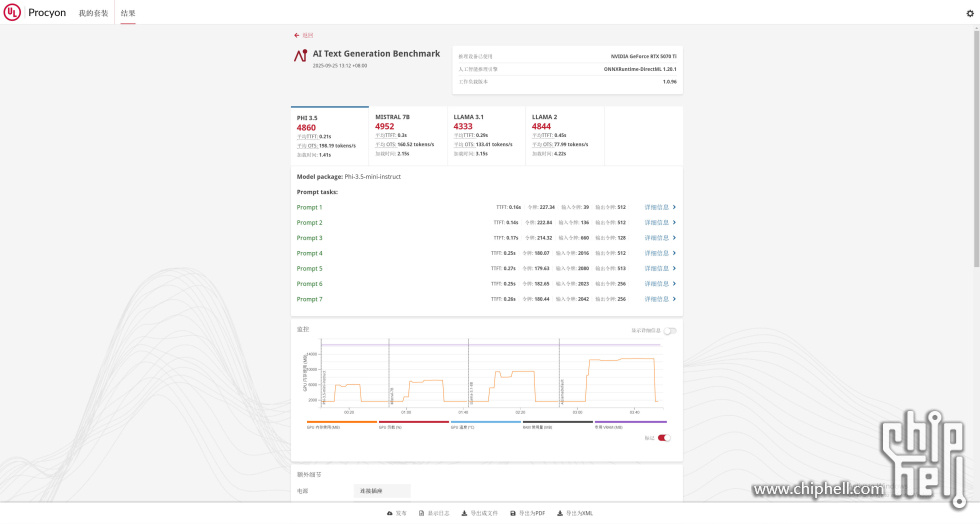Screen dimensions: 980x524
Task: Click the LLAMA 2 score 4844
Action: 541,126
